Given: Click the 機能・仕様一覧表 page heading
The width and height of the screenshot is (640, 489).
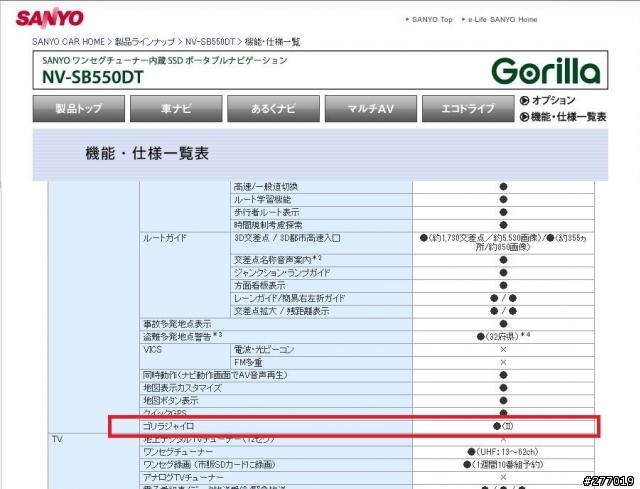Looking at the screenshot, I should point(147,153).
